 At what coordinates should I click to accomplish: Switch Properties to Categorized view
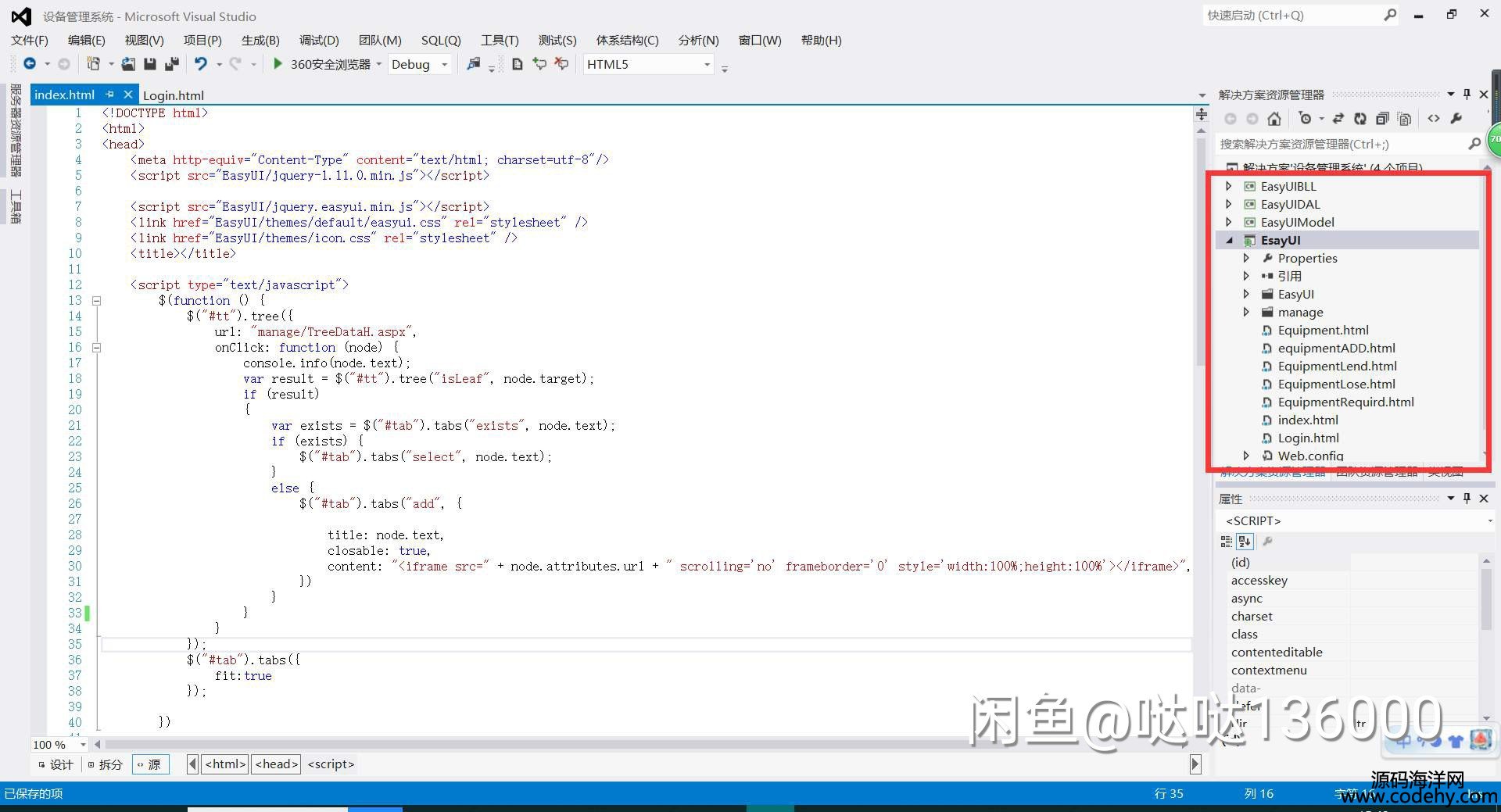point(1226,541)
